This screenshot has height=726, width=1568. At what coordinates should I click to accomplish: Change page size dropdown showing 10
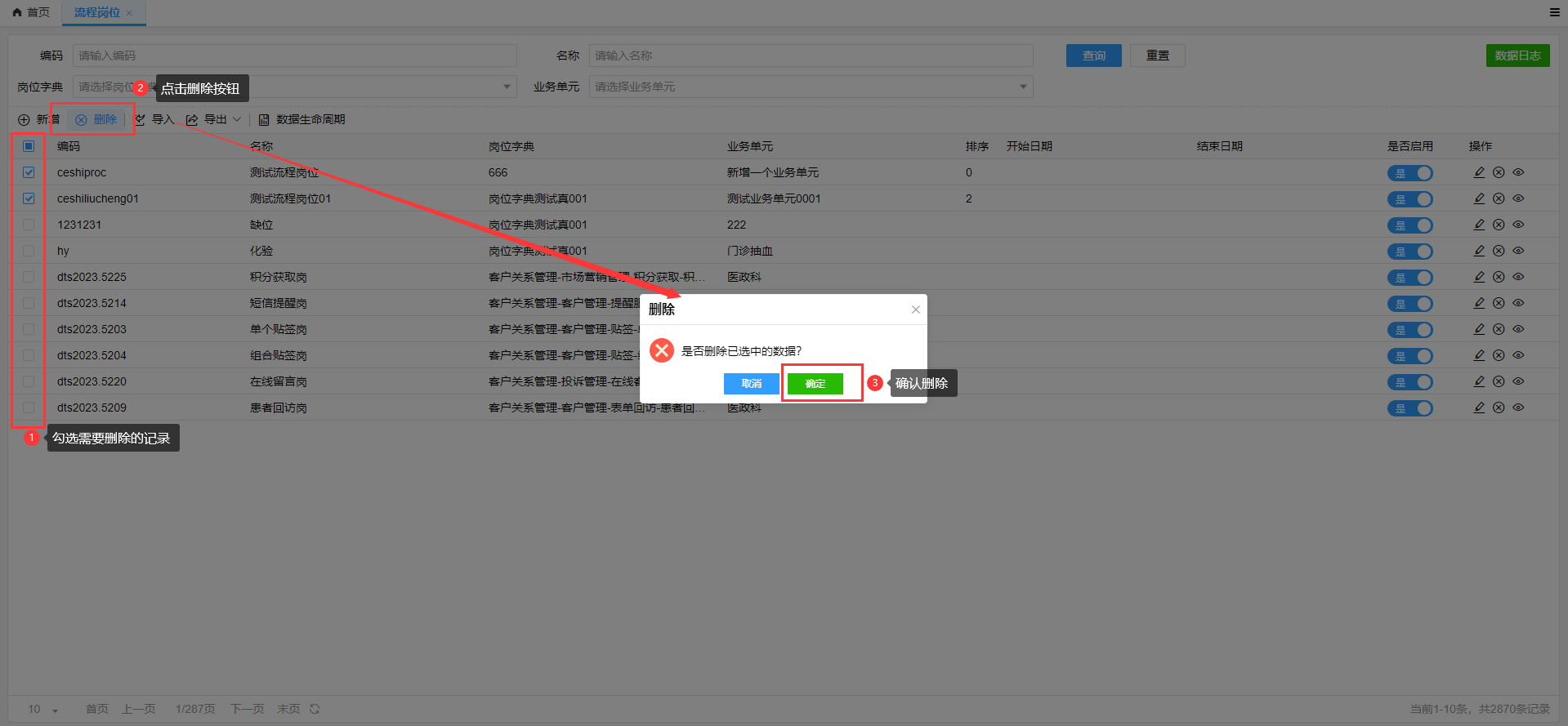(x=42, y=709)
